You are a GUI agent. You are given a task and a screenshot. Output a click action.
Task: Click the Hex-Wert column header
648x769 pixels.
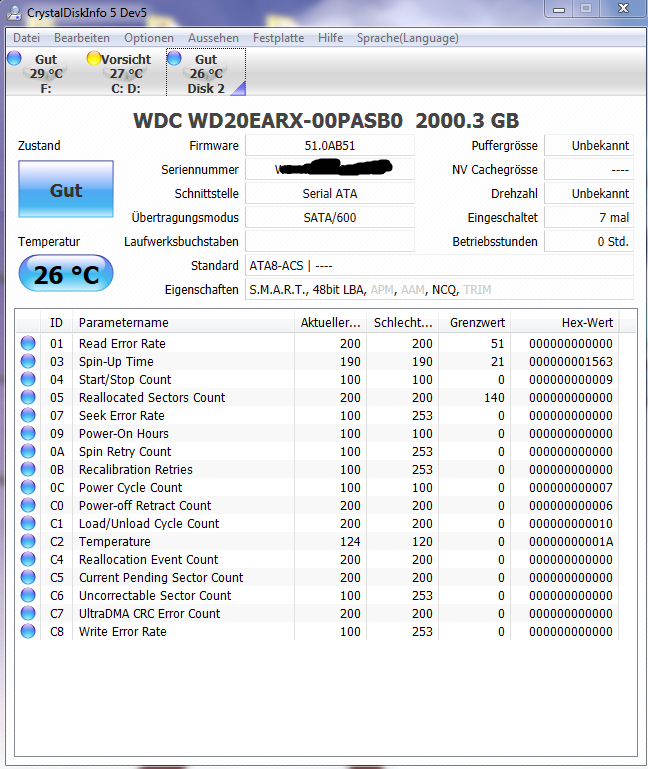pos(565,323)
